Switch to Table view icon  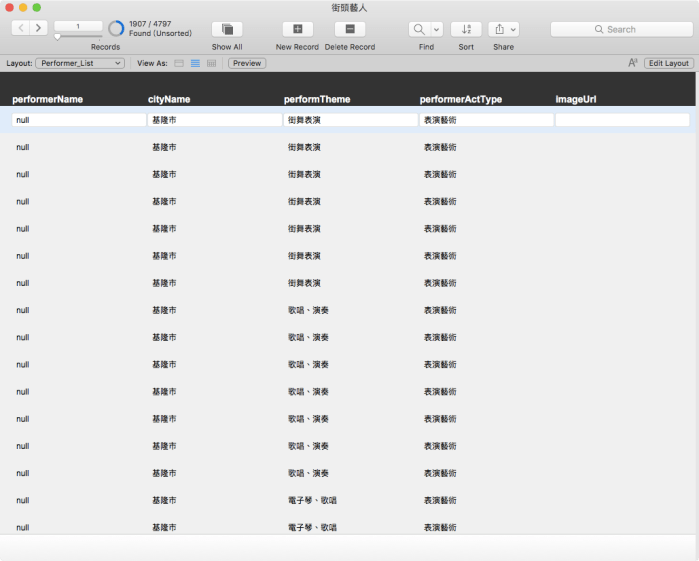point(211,63)
